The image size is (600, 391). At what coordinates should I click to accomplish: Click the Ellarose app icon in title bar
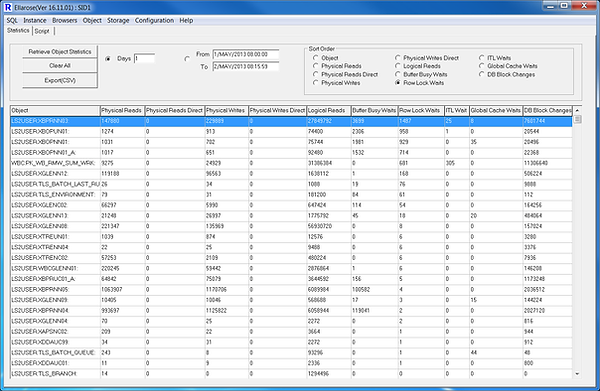click(8, 7)
